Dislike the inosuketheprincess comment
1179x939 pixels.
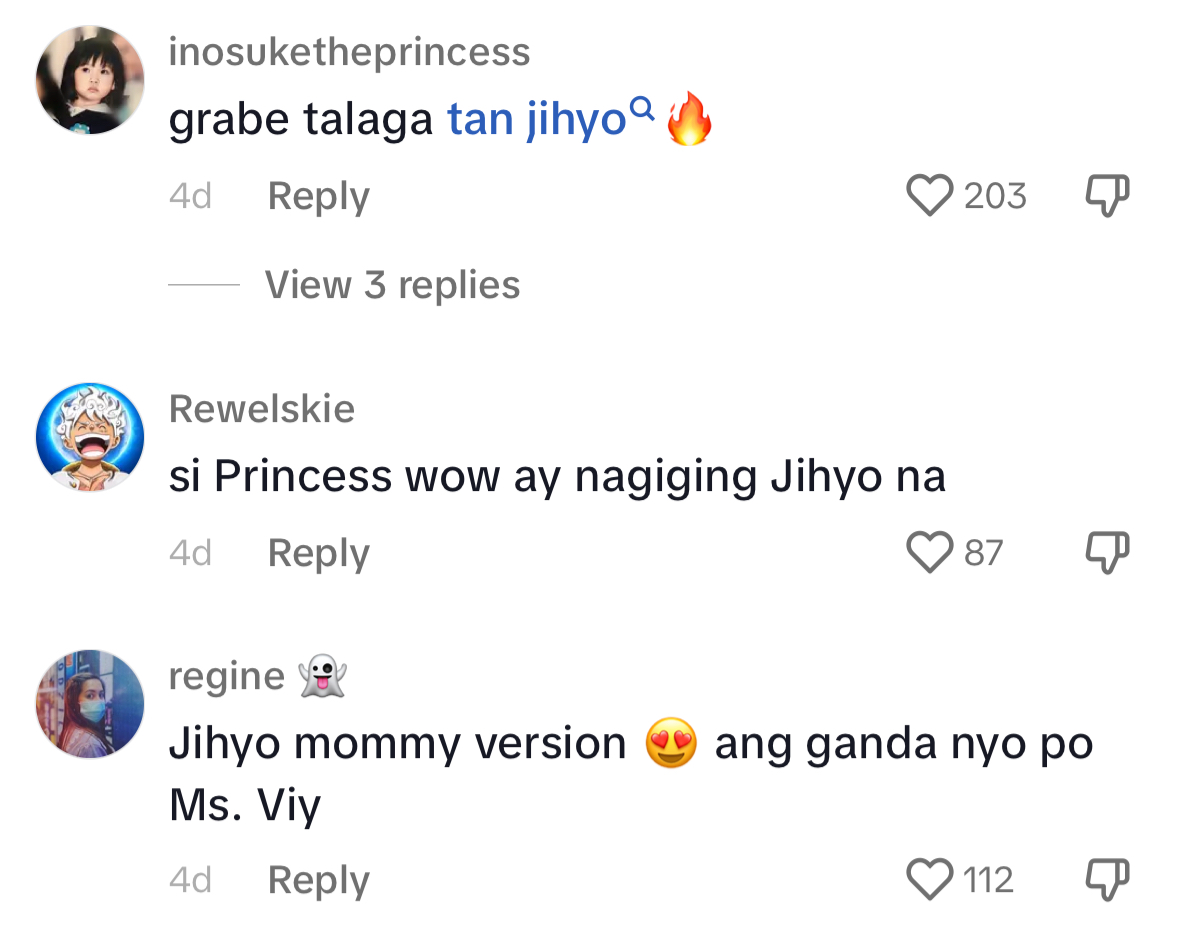point(1107,196)
